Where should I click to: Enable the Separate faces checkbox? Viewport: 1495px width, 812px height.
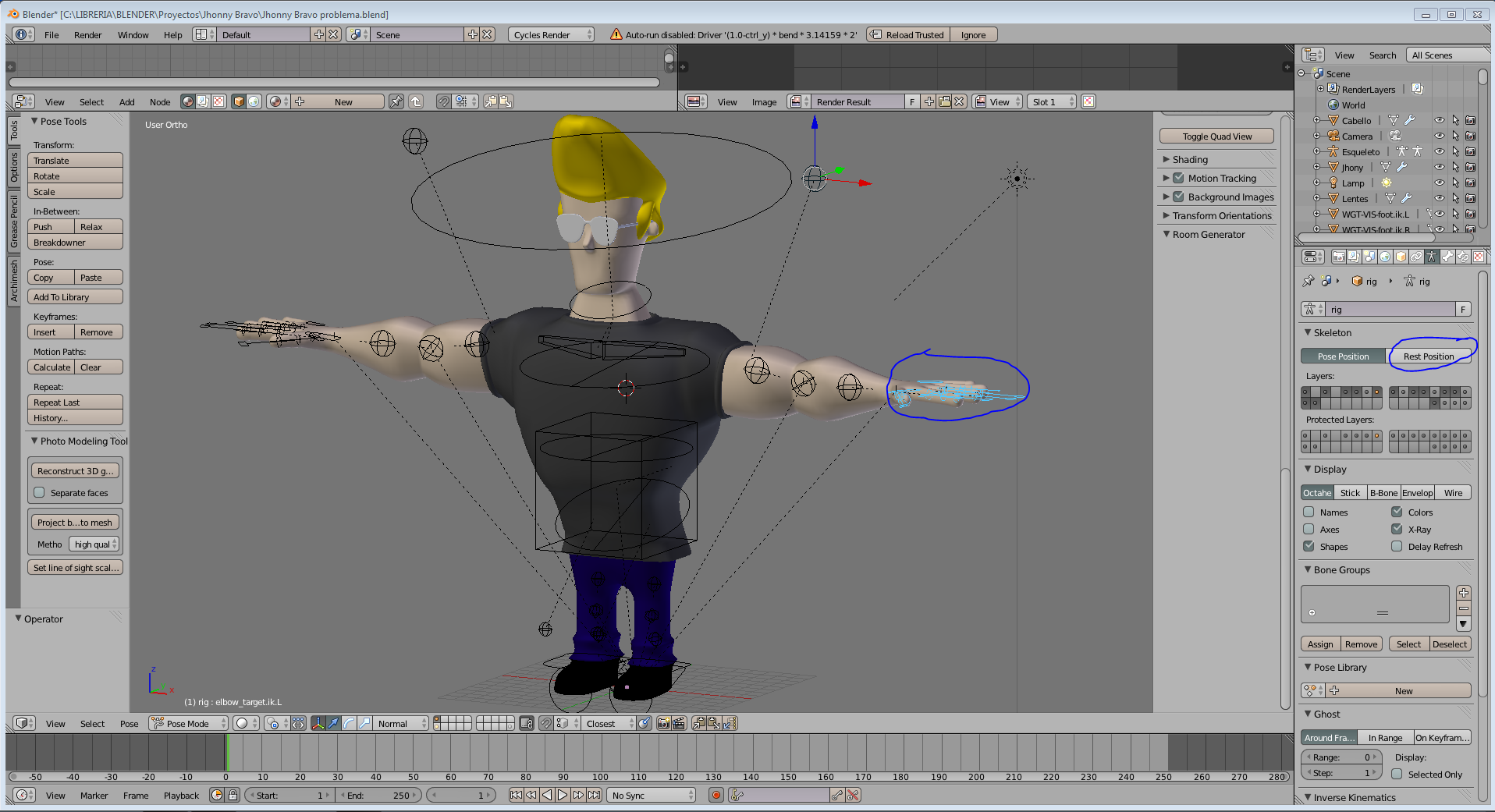(x=39, y=492)
